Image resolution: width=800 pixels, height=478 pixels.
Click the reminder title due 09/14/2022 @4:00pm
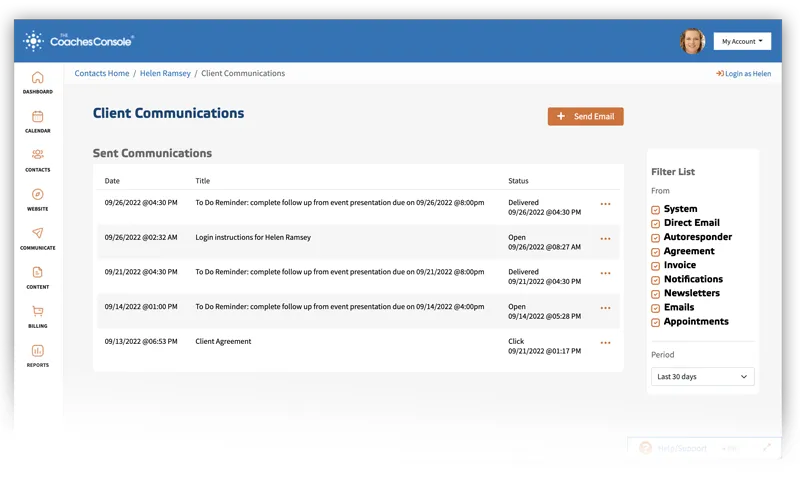click(340, 307)
